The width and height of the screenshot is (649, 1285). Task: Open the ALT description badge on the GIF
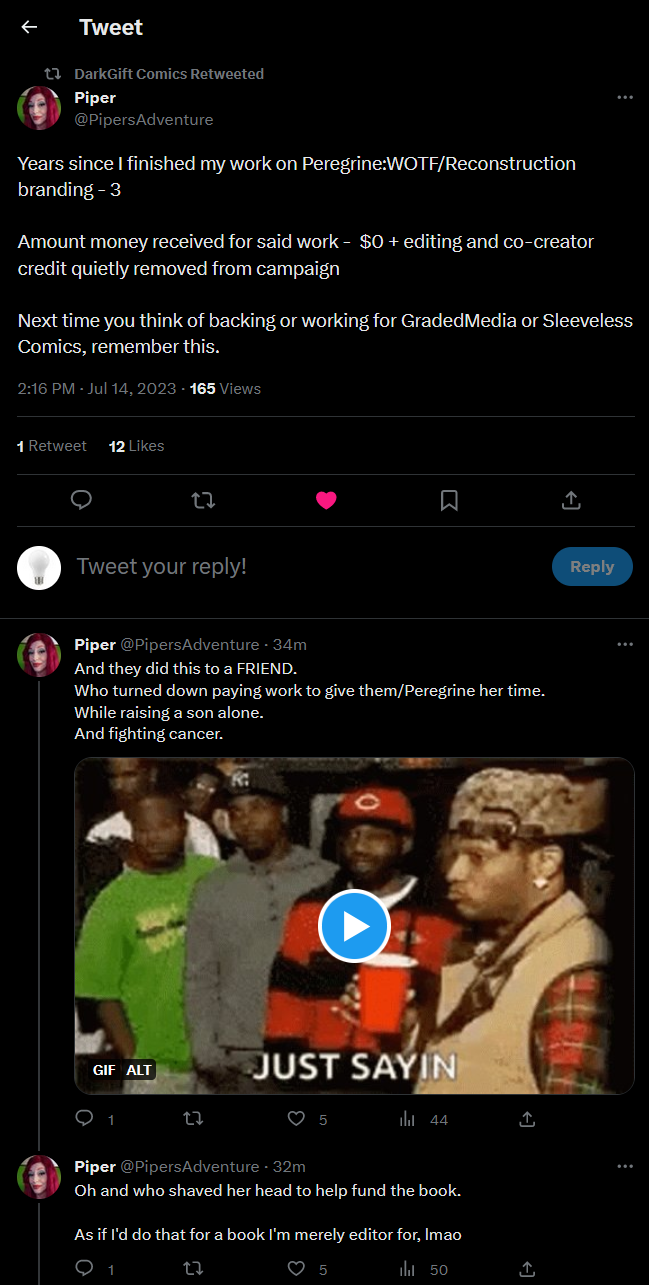139,1070
